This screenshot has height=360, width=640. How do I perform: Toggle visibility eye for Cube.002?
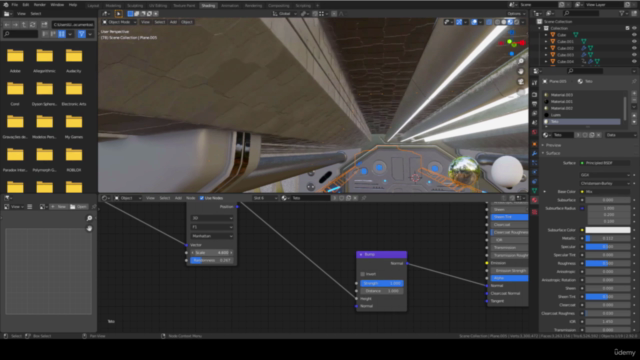[x=634, y=48]
